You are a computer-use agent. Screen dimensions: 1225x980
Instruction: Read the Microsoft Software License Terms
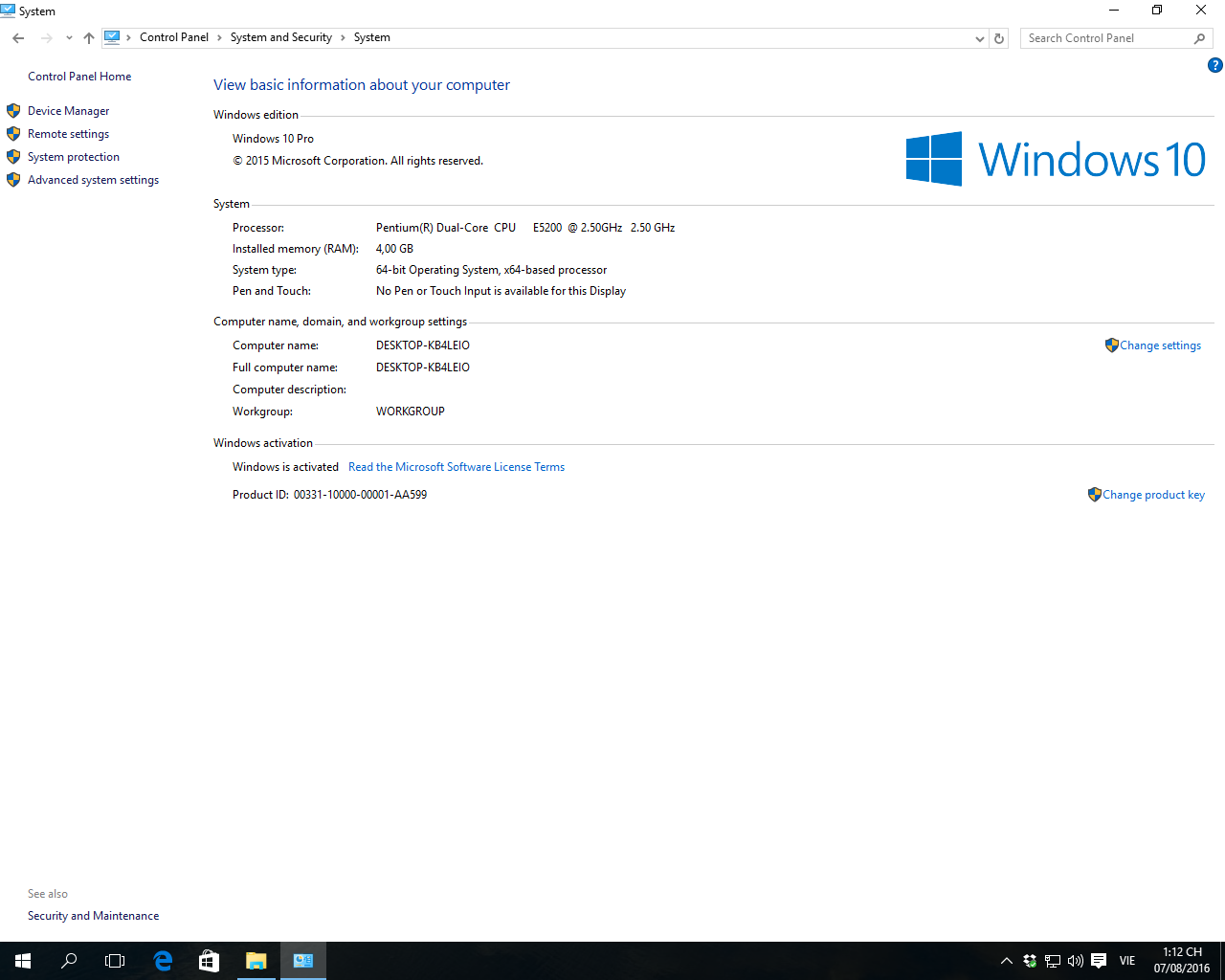[456, 467]
